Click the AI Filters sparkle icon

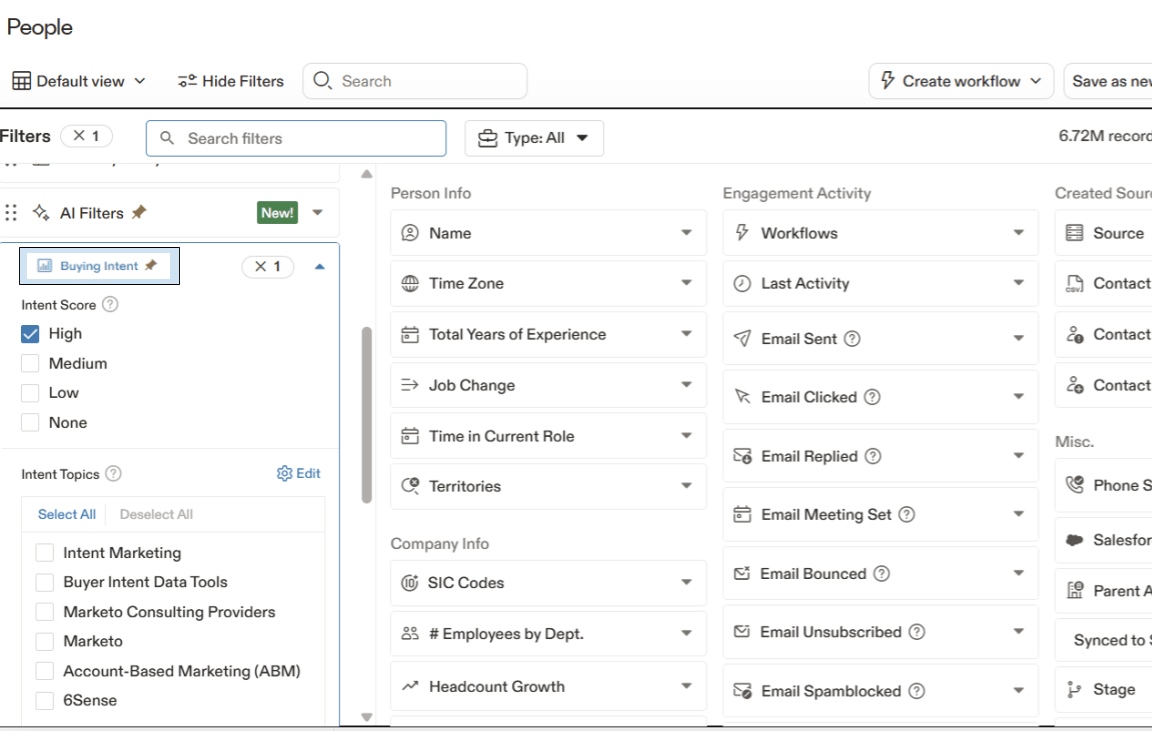(41, 212)
